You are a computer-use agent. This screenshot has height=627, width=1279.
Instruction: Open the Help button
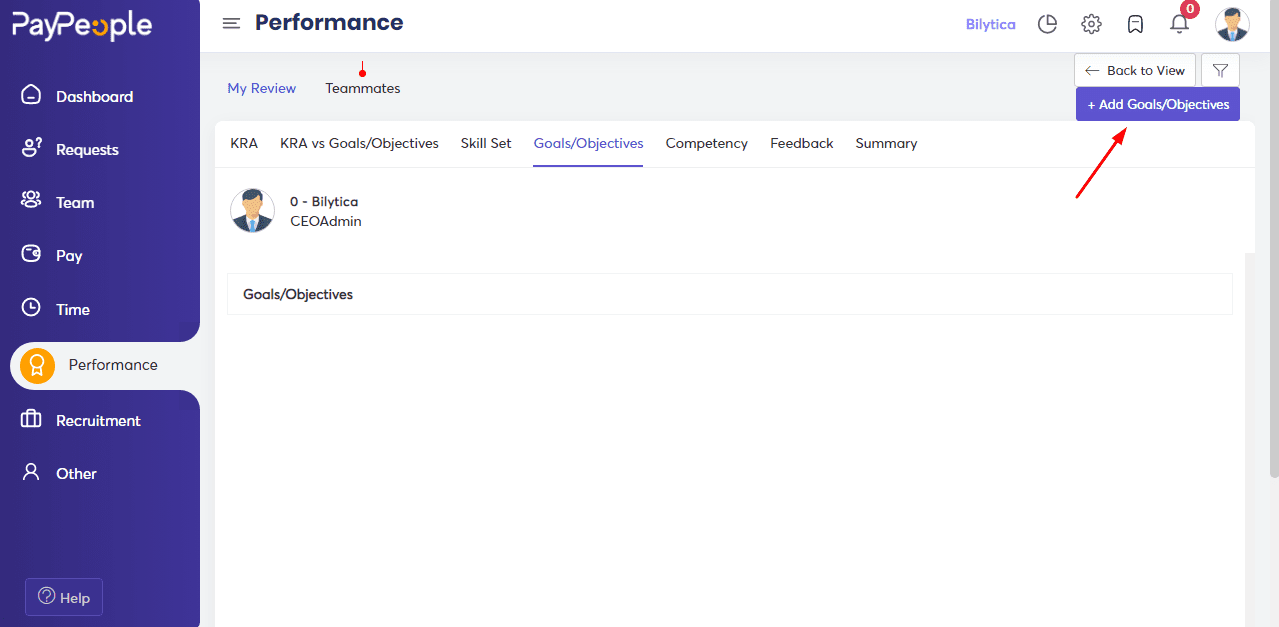[64, 597]
